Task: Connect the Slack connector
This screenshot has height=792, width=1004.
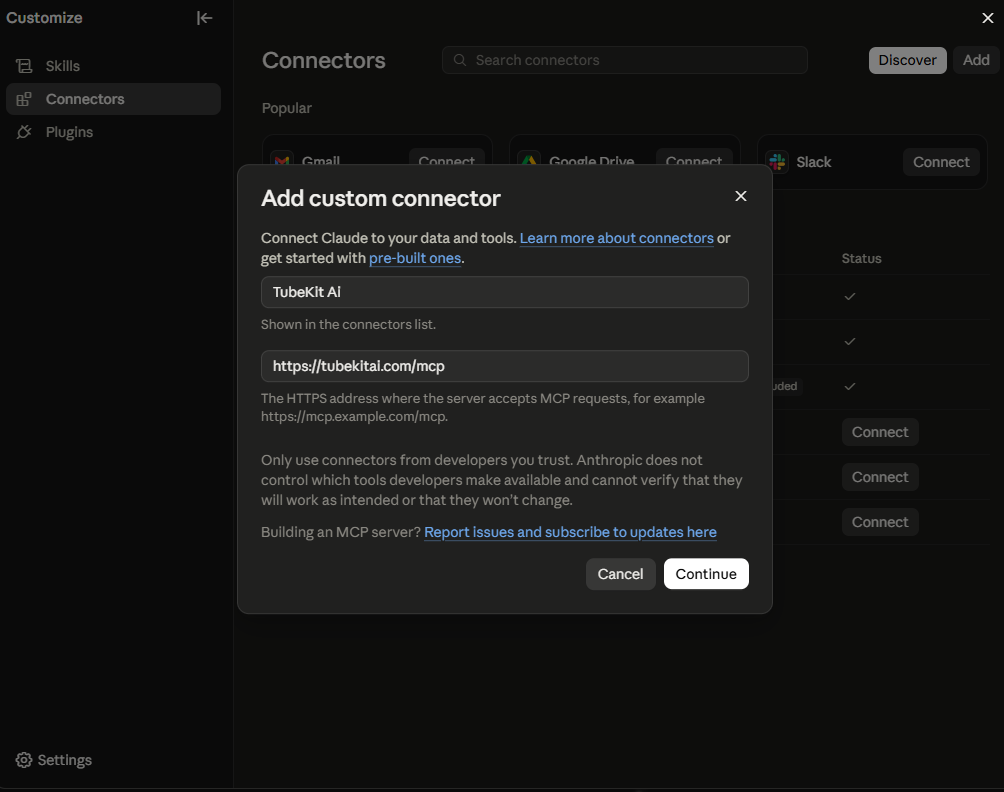Action: (941, 162)
